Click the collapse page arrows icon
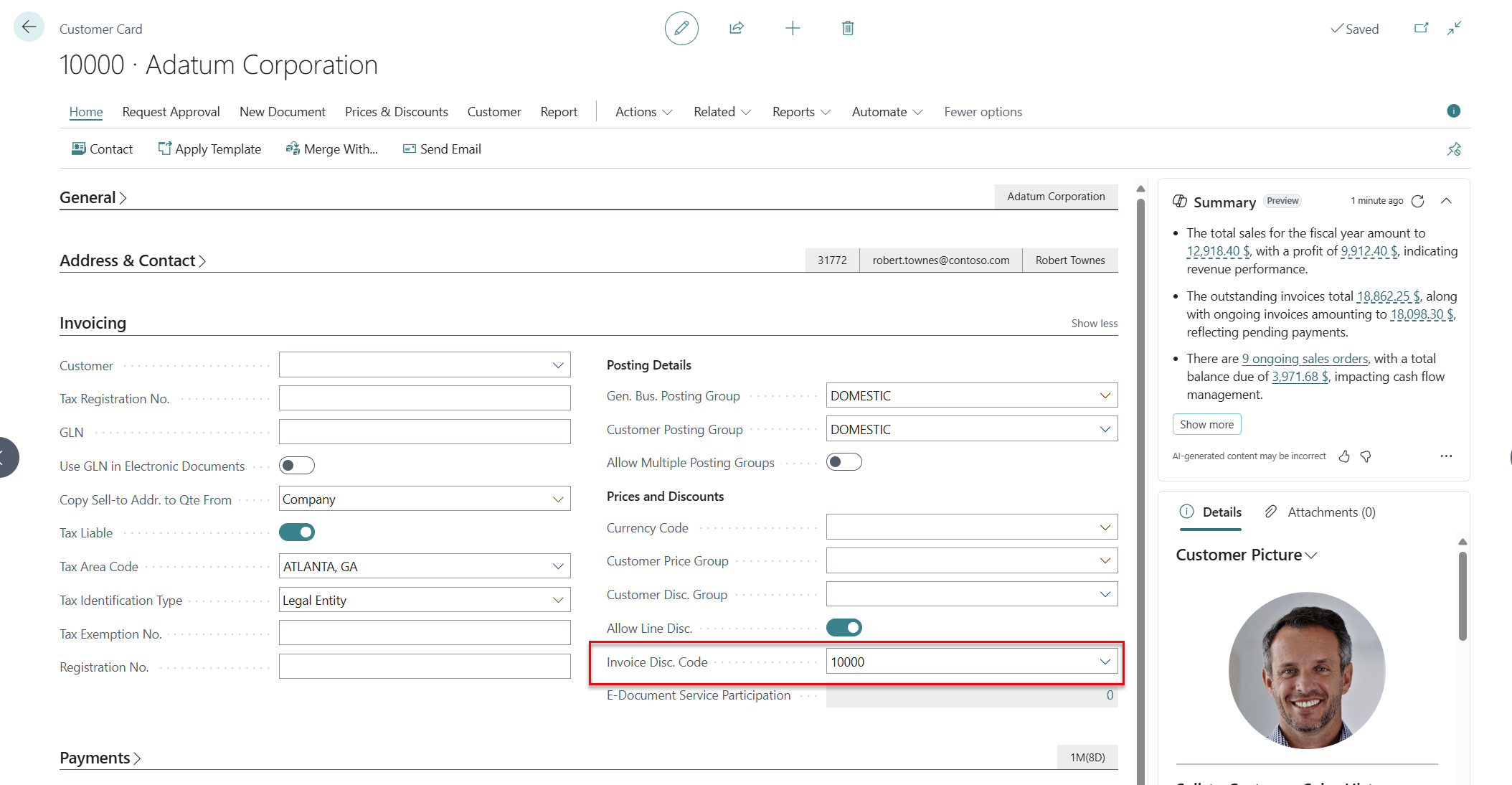This screenshot has height=785, width=1512. pos(1454,28)
